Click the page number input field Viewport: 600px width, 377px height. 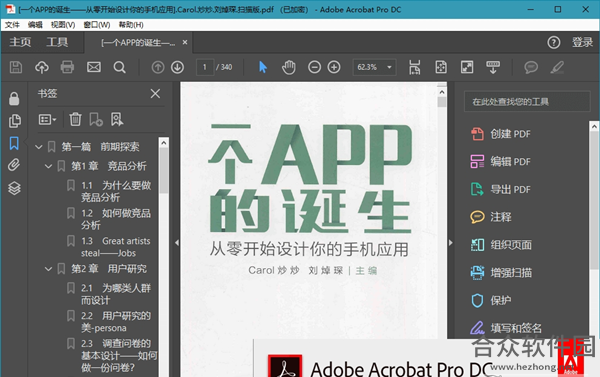tap(205, 67)
